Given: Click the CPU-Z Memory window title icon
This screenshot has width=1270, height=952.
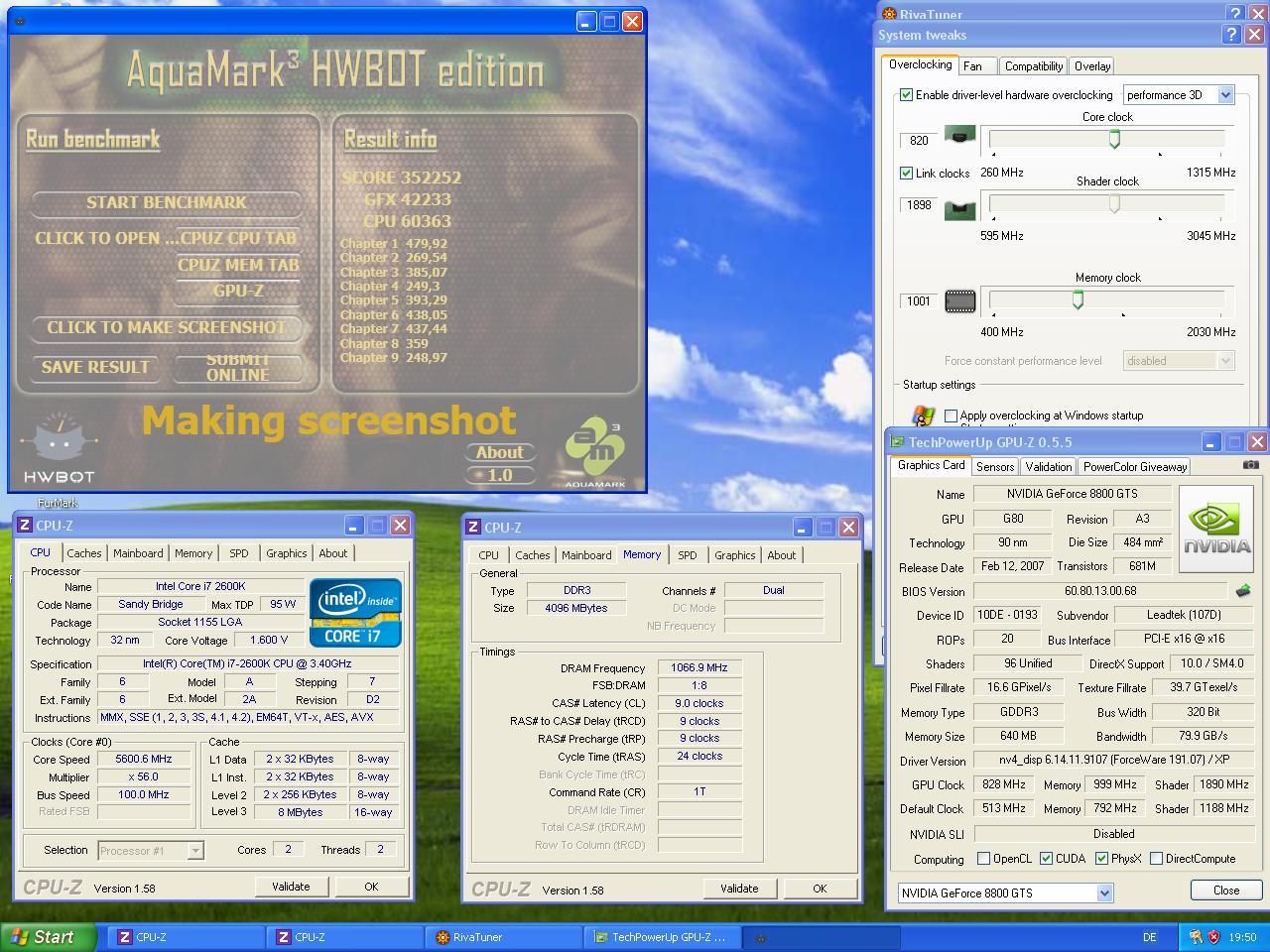Looking at the screenshot, I should [x=474, y=528].
